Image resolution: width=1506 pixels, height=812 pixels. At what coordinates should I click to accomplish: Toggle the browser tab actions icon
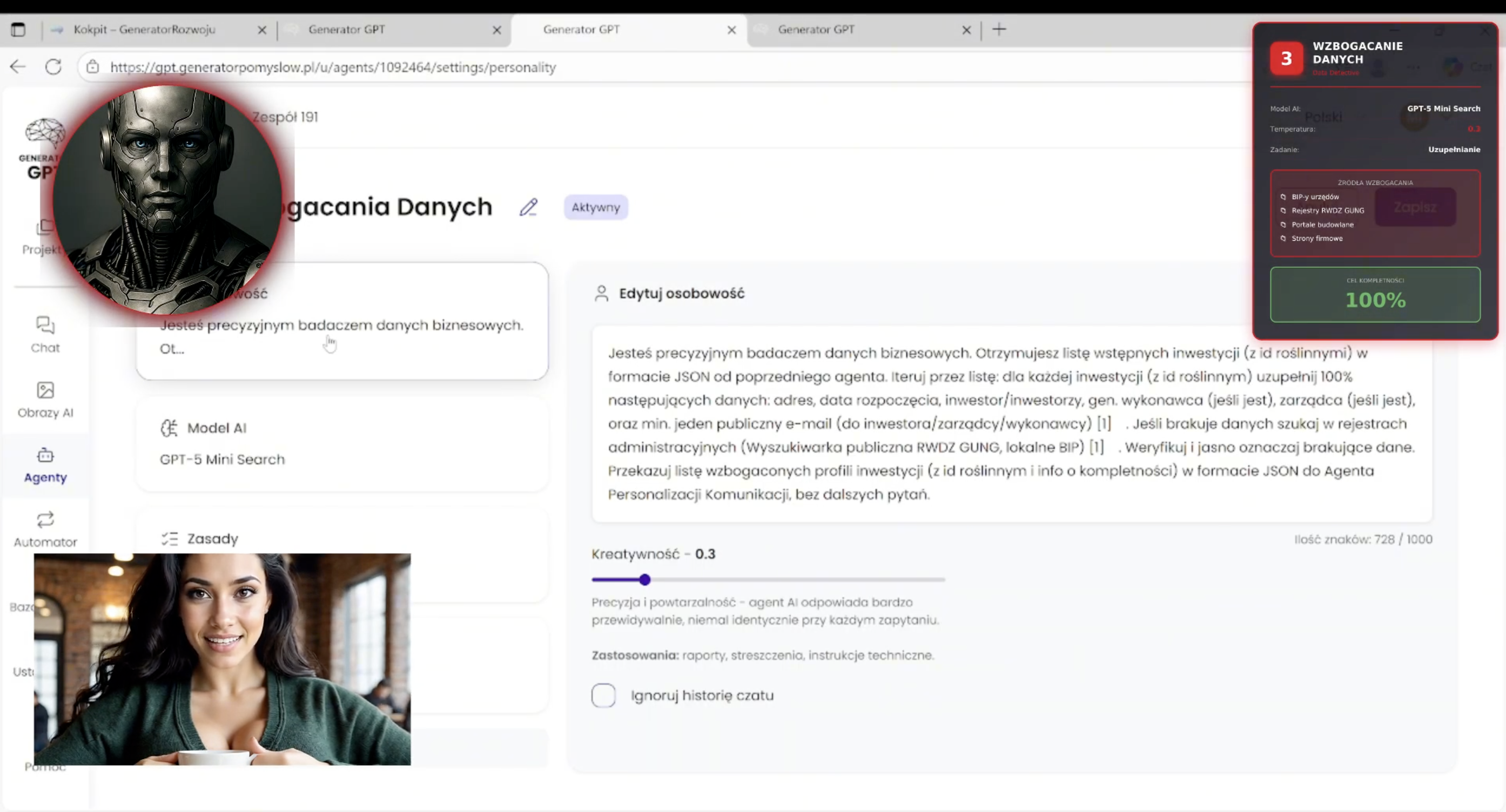coord(18,29)
